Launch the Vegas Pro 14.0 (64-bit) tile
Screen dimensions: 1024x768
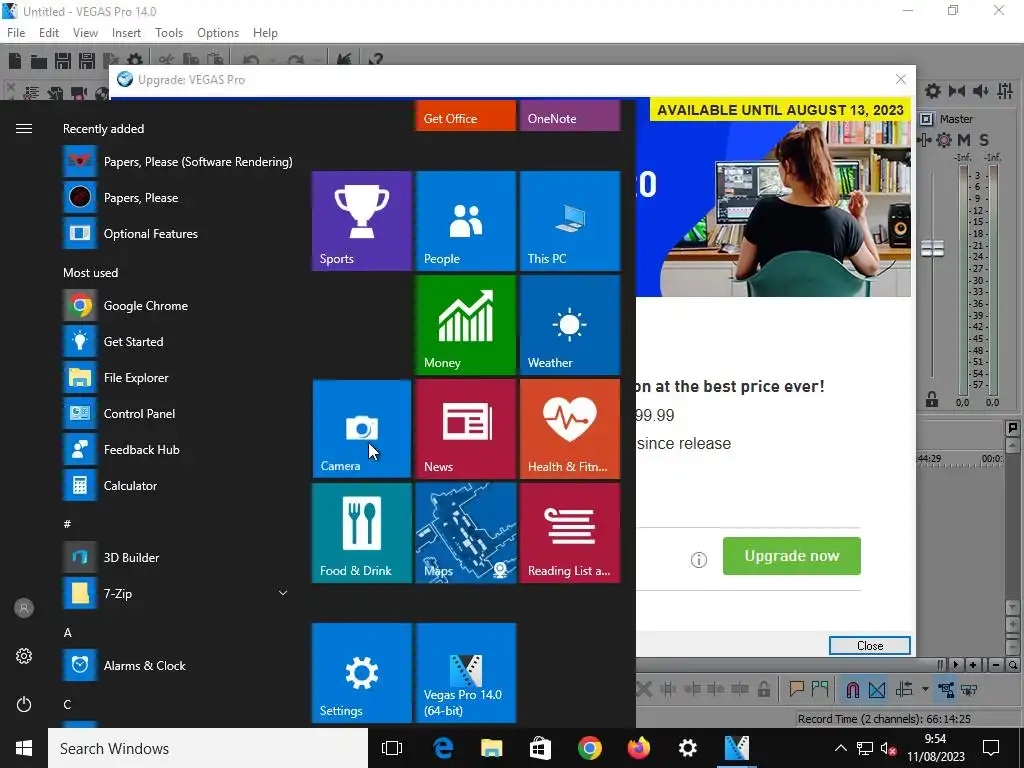point(466,673)
